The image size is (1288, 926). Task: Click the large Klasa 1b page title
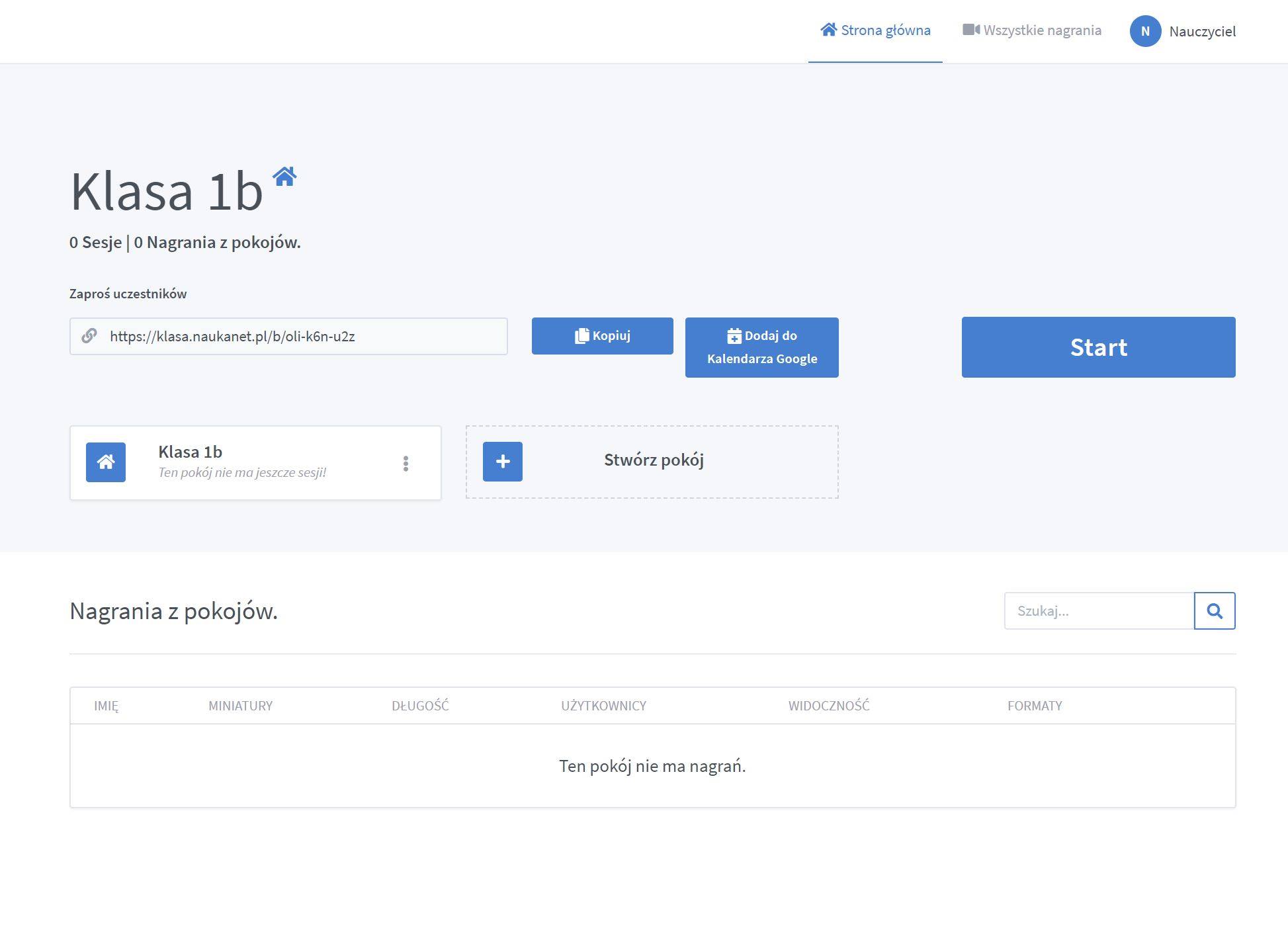point(167,191)
